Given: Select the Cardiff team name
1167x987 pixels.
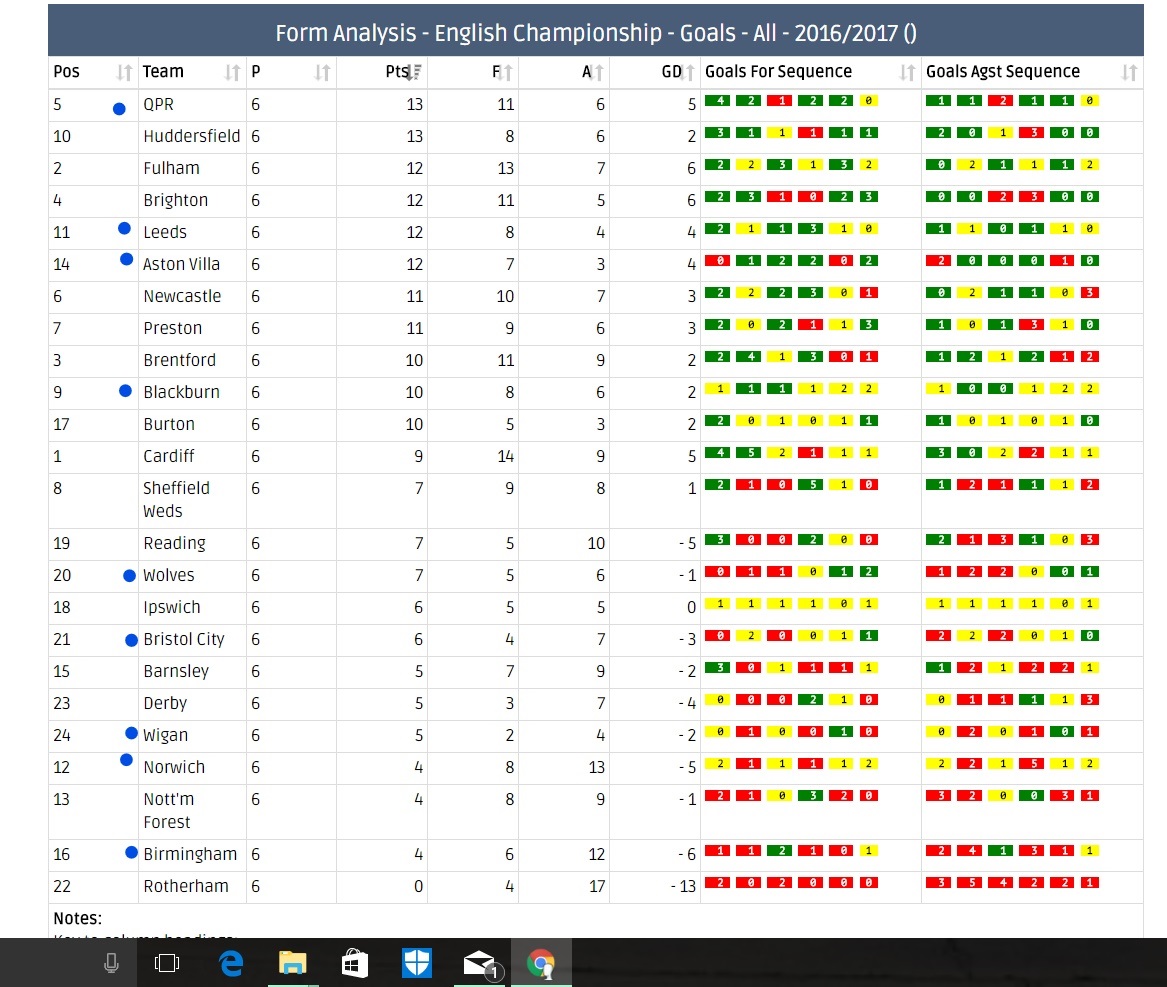Looking at the screenshot, I should [169, 456].
